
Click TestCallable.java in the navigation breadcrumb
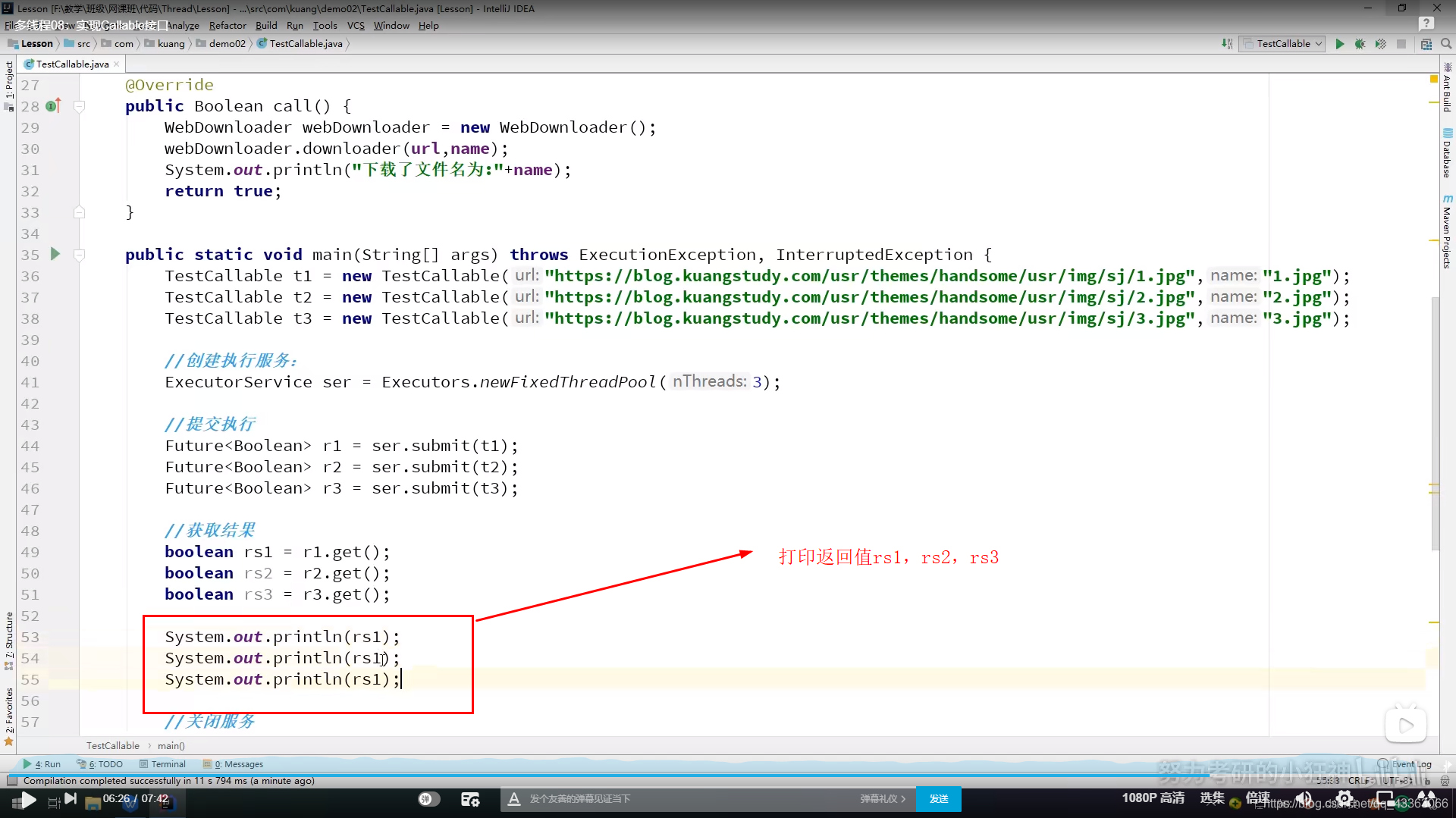[x=300, y=44]
